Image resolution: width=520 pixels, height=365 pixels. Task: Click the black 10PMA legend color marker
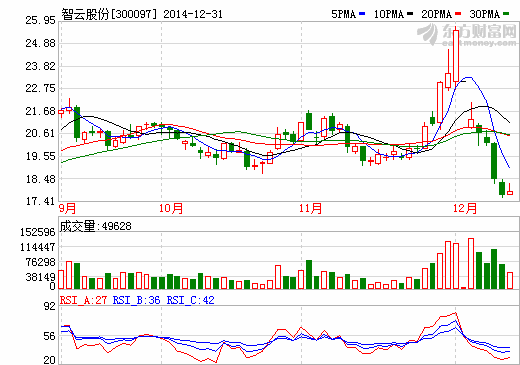click(410, 14)
